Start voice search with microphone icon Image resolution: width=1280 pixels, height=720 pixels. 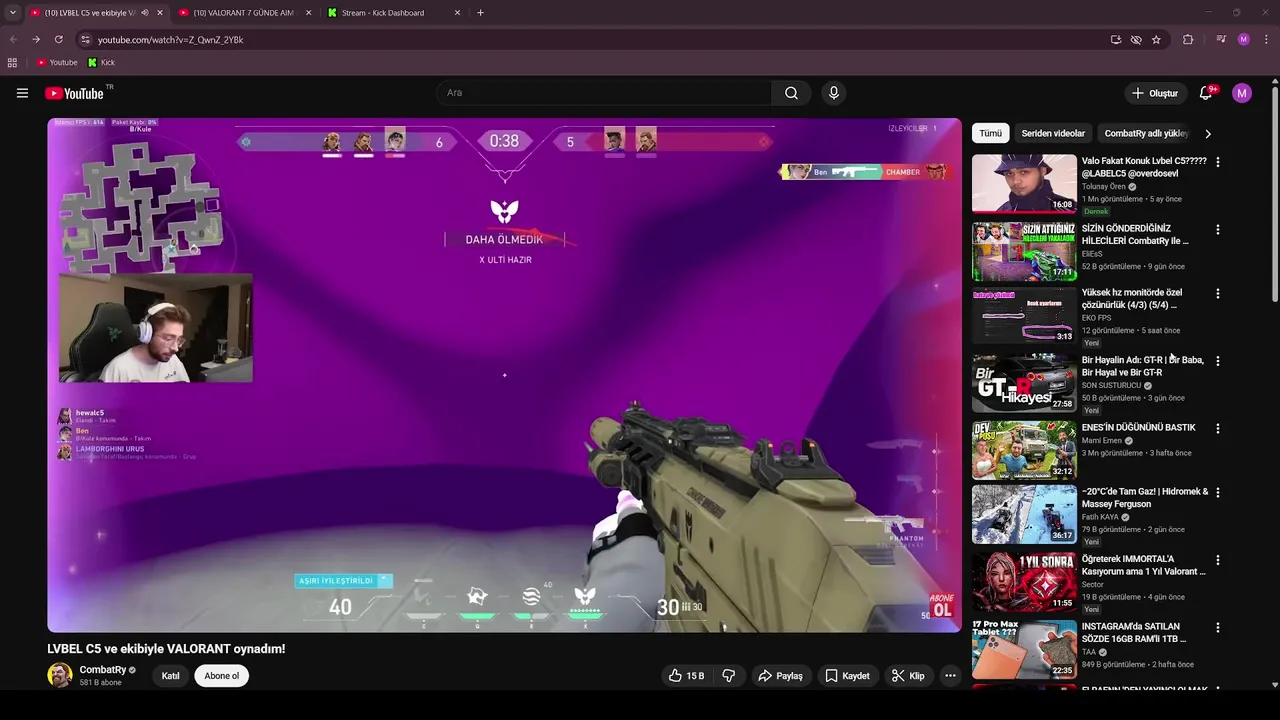coord(834,93)
